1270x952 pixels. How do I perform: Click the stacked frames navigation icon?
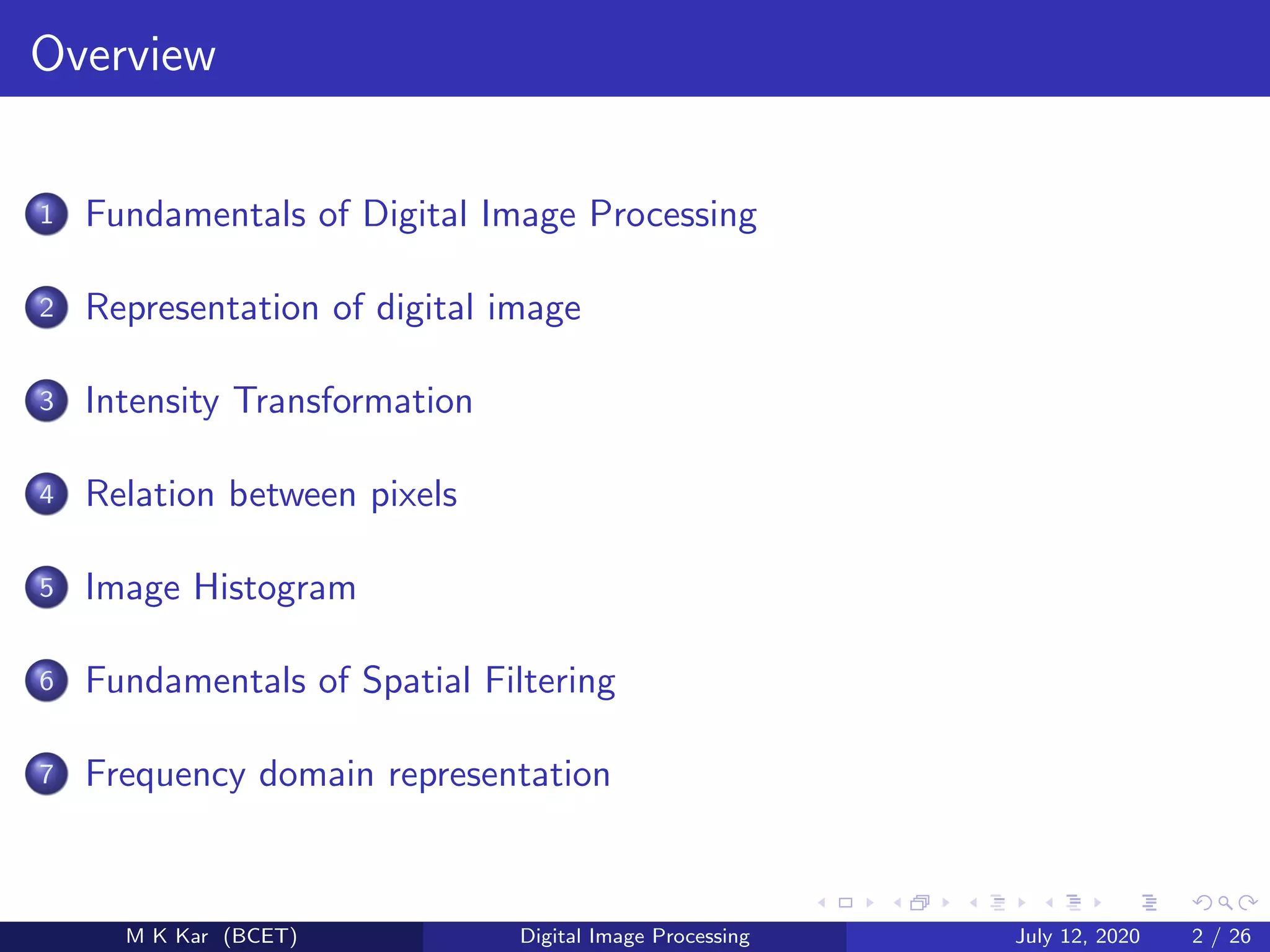coord(920,903)
